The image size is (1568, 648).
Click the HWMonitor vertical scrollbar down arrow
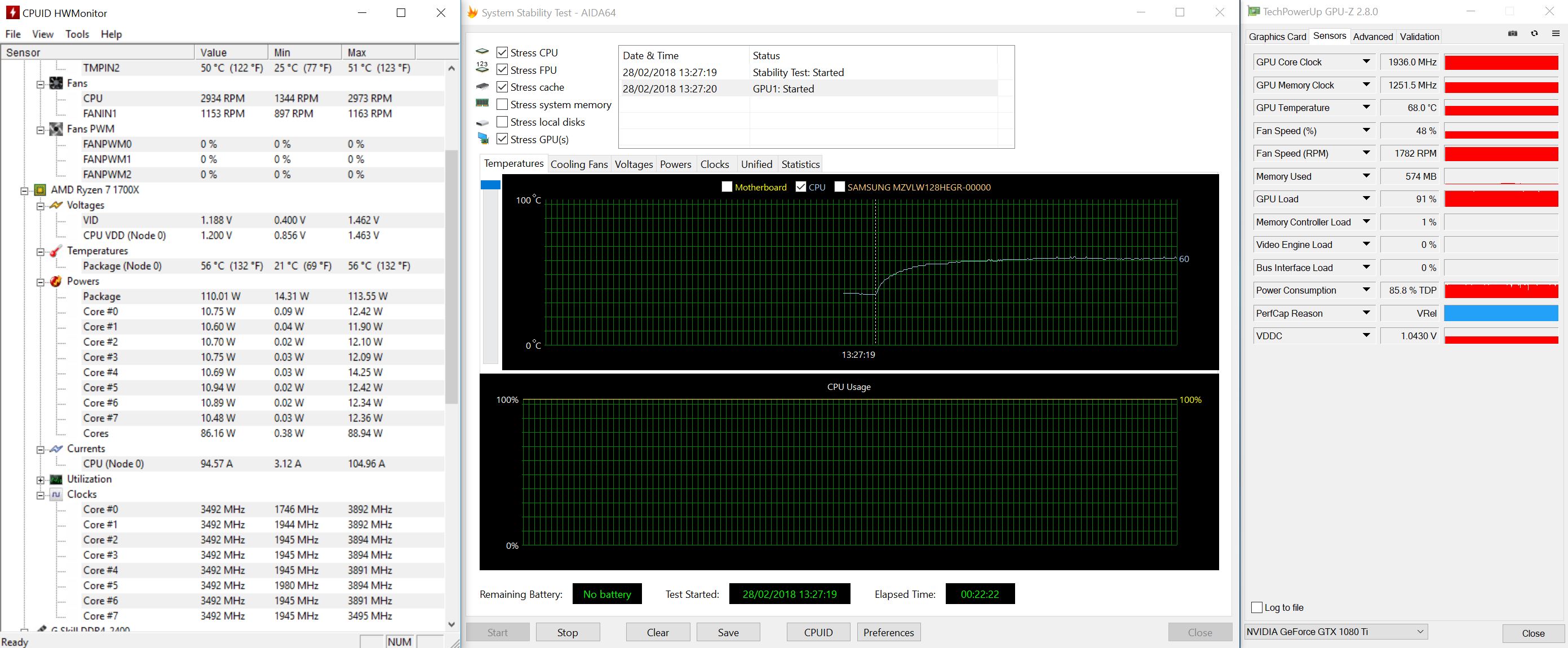pyautogui.click(x=451, y=624)
